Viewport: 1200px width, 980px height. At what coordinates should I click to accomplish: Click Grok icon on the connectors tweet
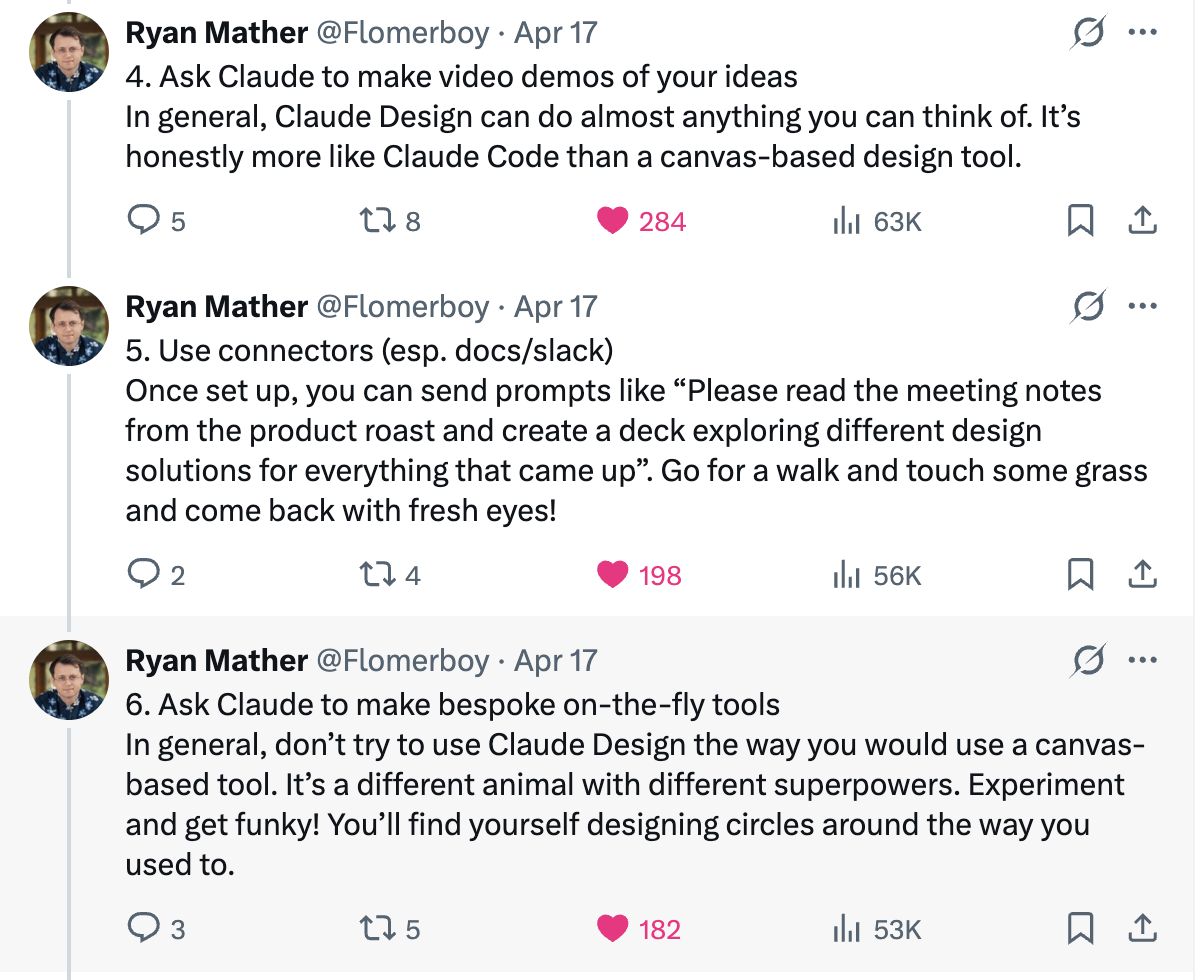(1086, 306)
